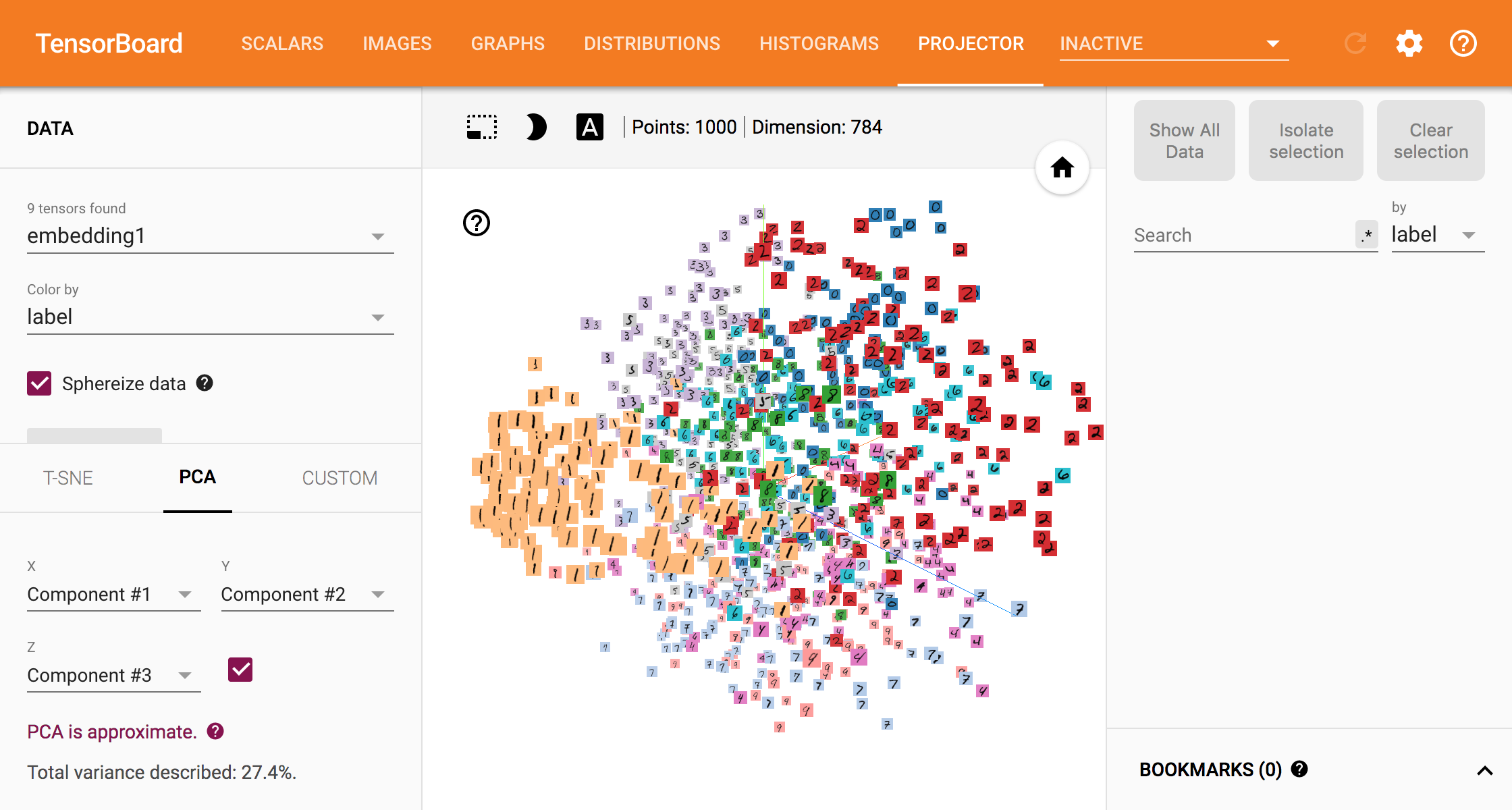Open the Color by label dropdown
The width and height of the screenshot is (1512, 810).
tap(210, 317)
